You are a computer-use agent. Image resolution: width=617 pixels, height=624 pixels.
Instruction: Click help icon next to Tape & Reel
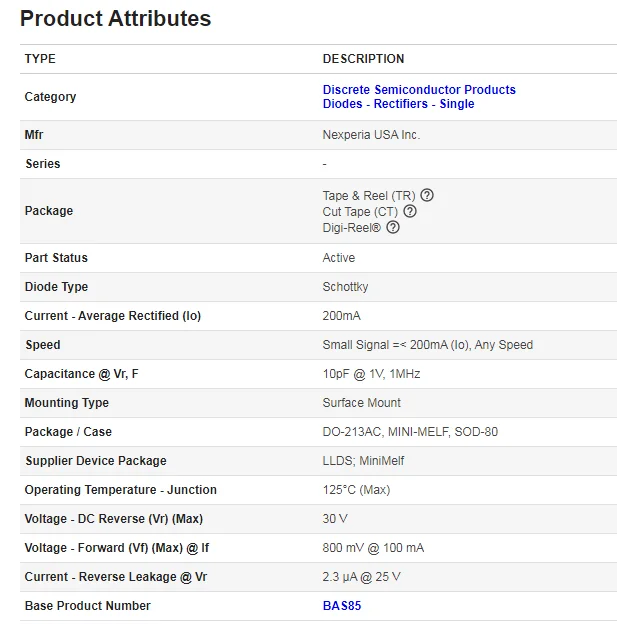tap(427, 195)
